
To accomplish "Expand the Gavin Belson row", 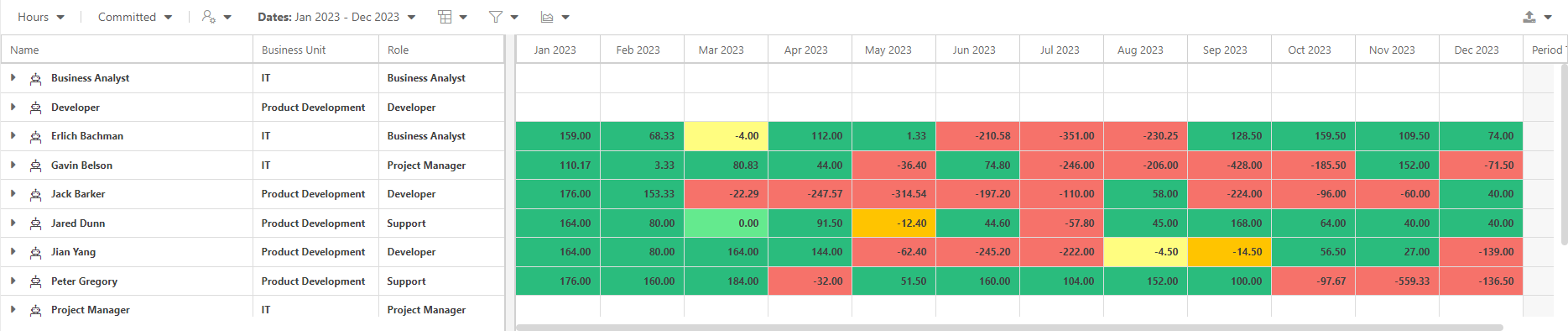I will tap(13, 165).
